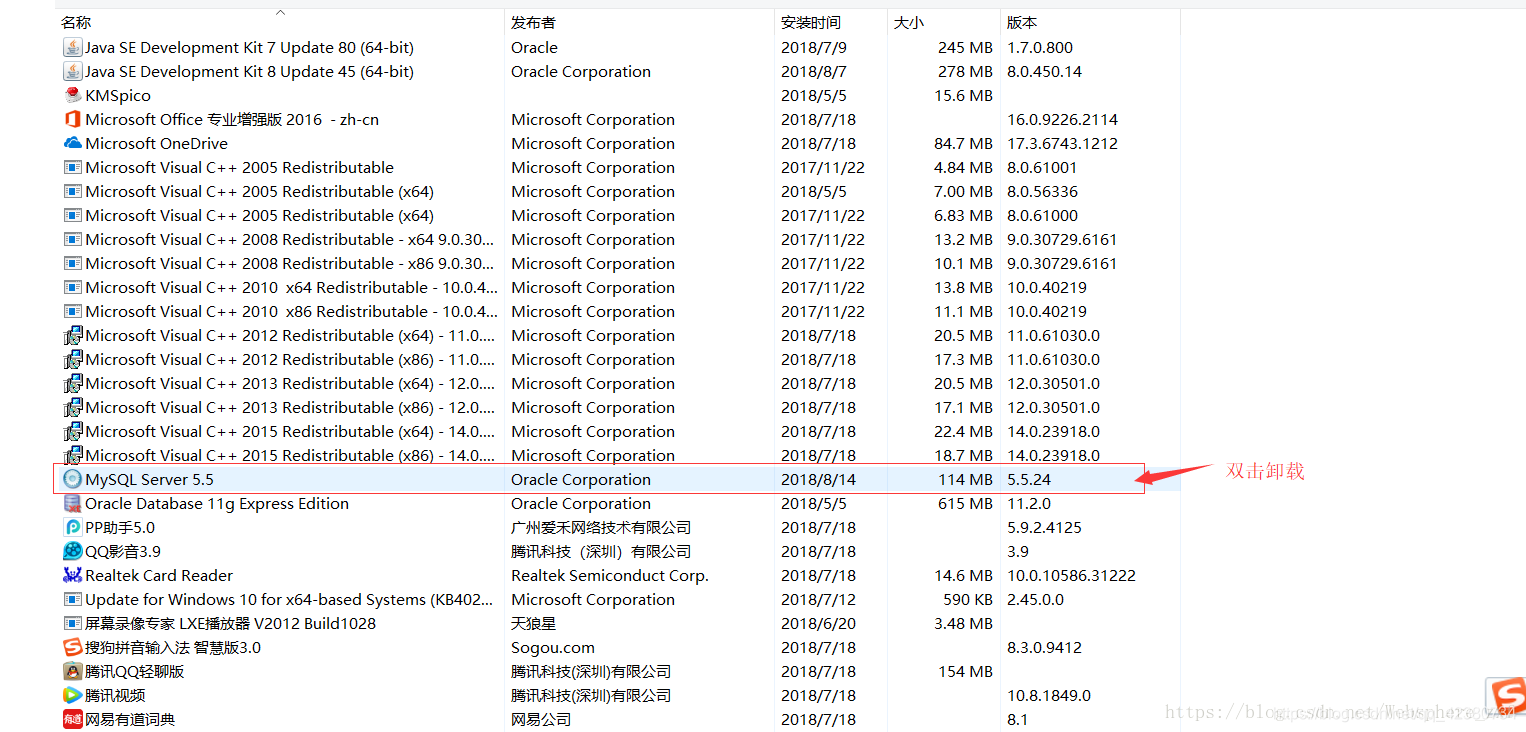Click the Java SE Development Kit 7 coffee icon
This screenshot has width=1526, height=732.
coord(73,47)
